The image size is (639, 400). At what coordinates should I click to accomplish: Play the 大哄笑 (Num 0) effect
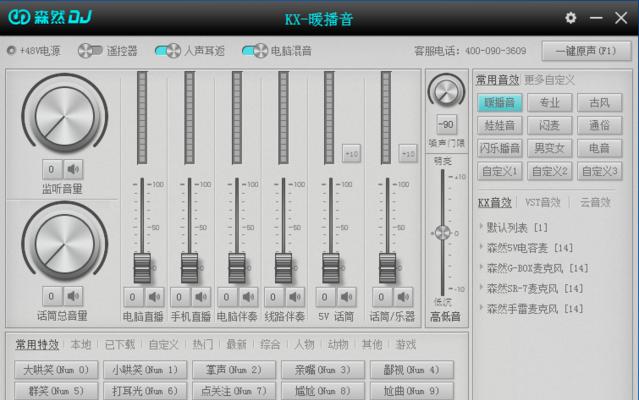pos(56,370)
